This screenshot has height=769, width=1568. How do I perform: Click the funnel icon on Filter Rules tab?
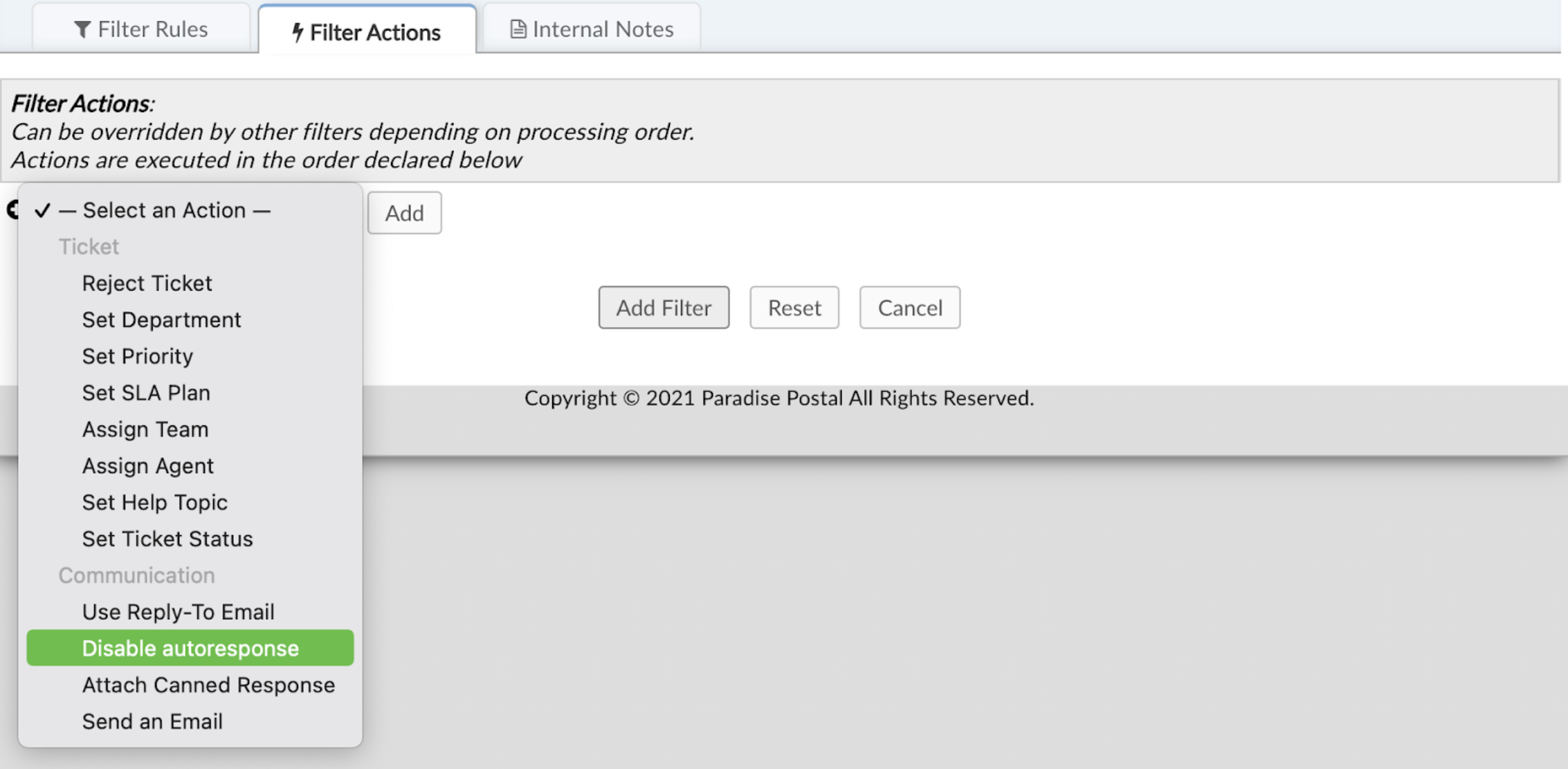[82, 29]
